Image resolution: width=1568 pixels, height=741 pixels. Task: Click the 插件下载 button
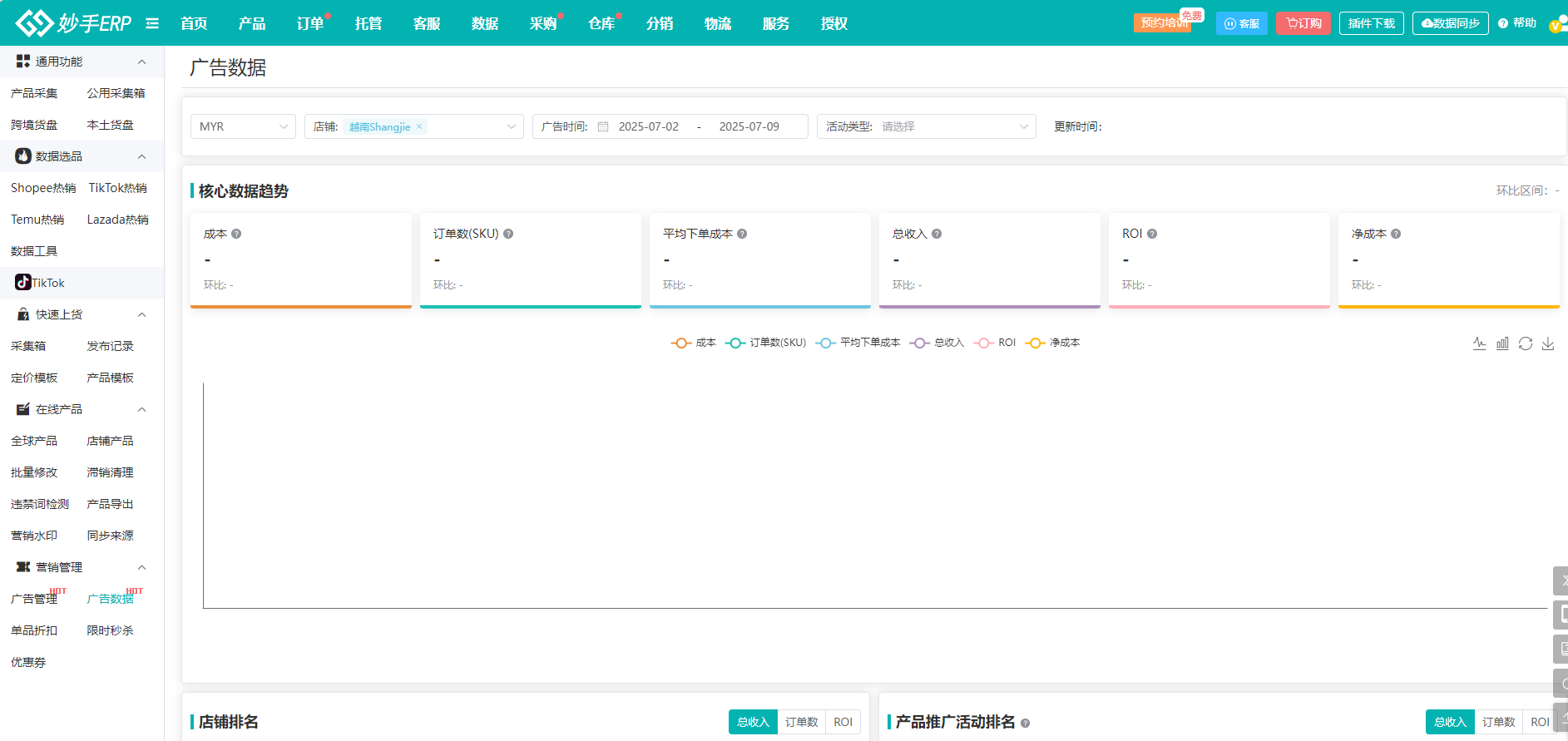coord(1372,23)
